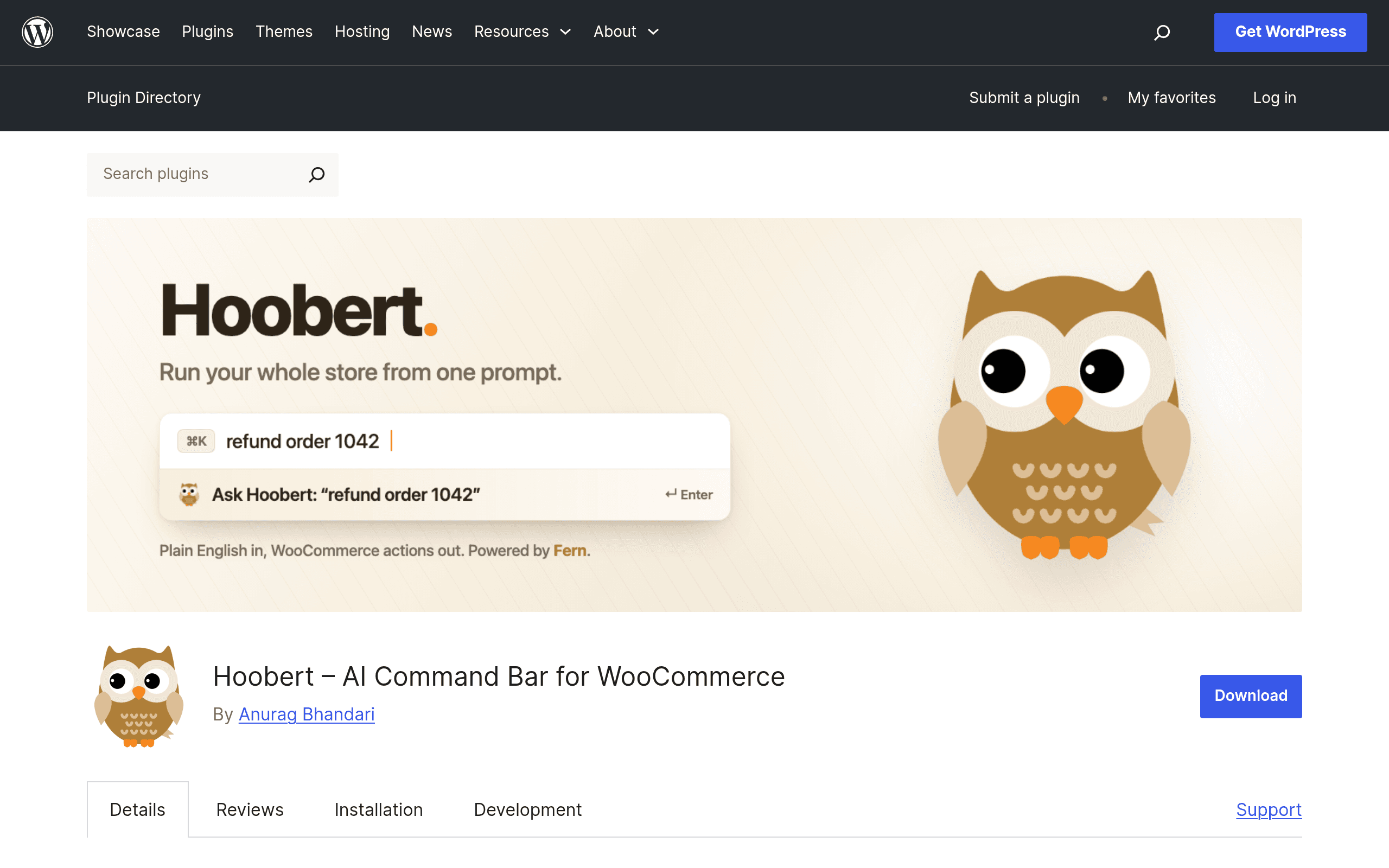
Task: Open the Themes menu item
Action: coord(284,31)
